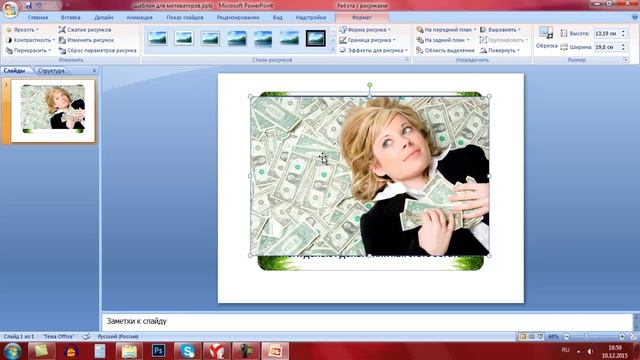Select the Обрезка crop tool
Image resolution: width=640 pixels, height=360 pixels.
click(546, 38)
